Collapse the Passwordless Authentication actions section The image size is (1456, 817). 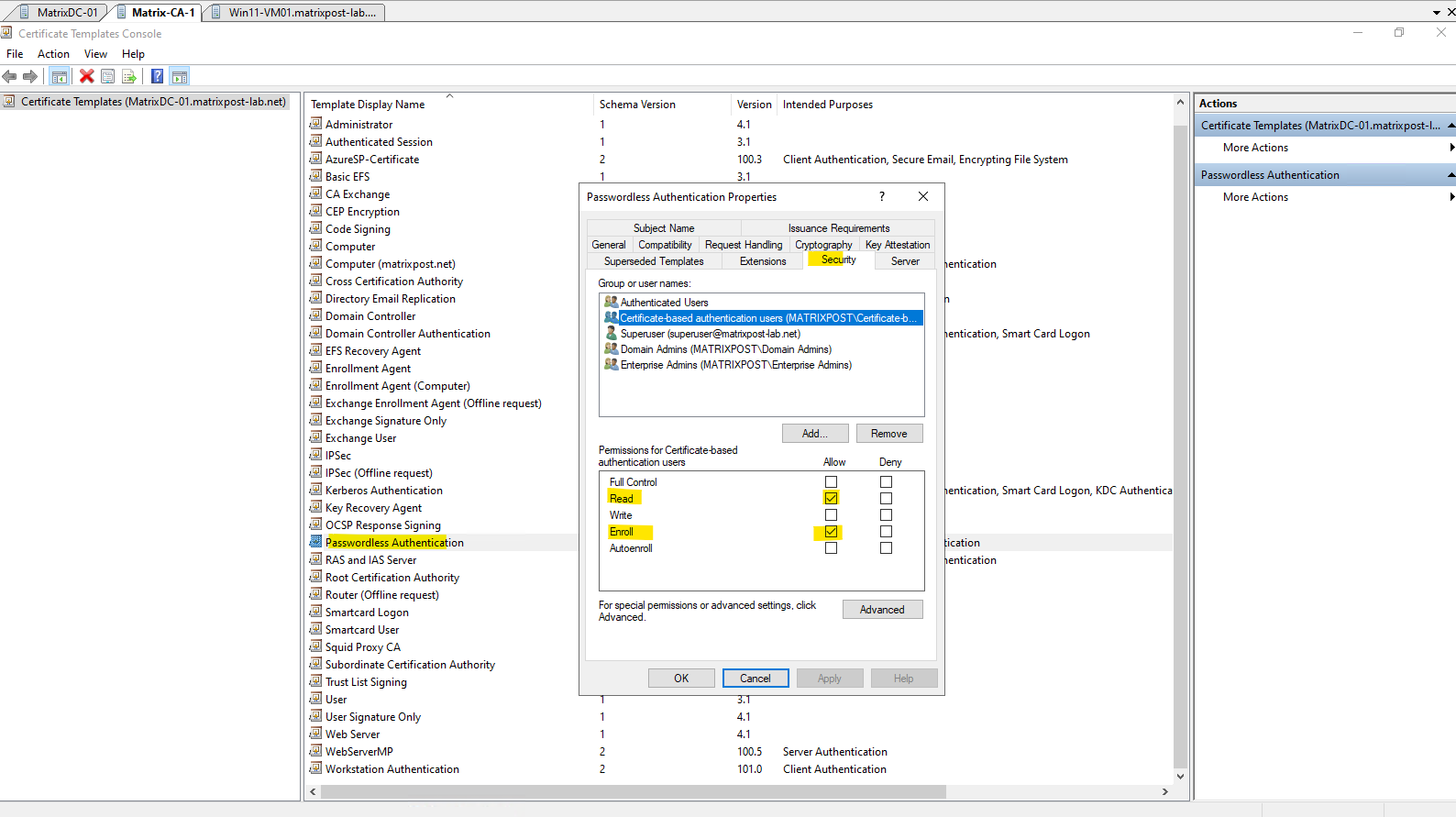(1450, 175)
